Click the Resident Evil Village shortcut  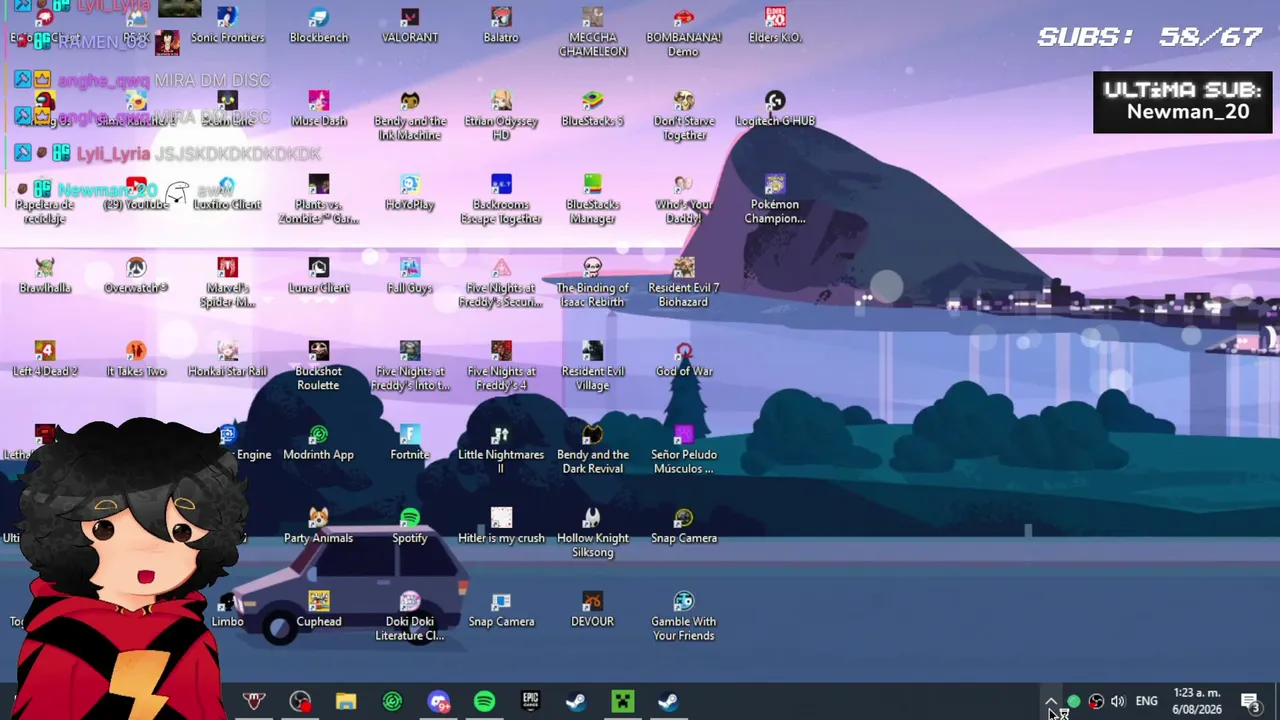(x=593, y=365)
